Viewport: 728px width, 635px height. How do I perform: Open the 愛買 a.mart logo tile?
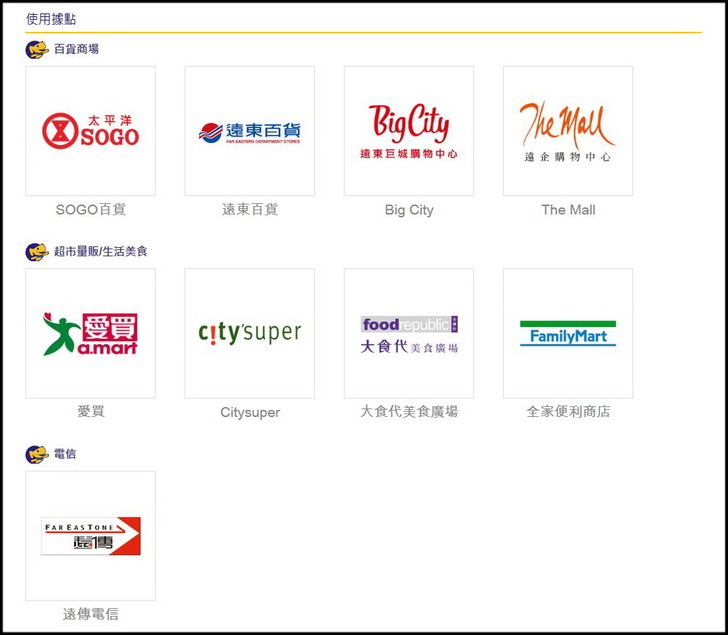pyautogui.click(x=91, y=333)
